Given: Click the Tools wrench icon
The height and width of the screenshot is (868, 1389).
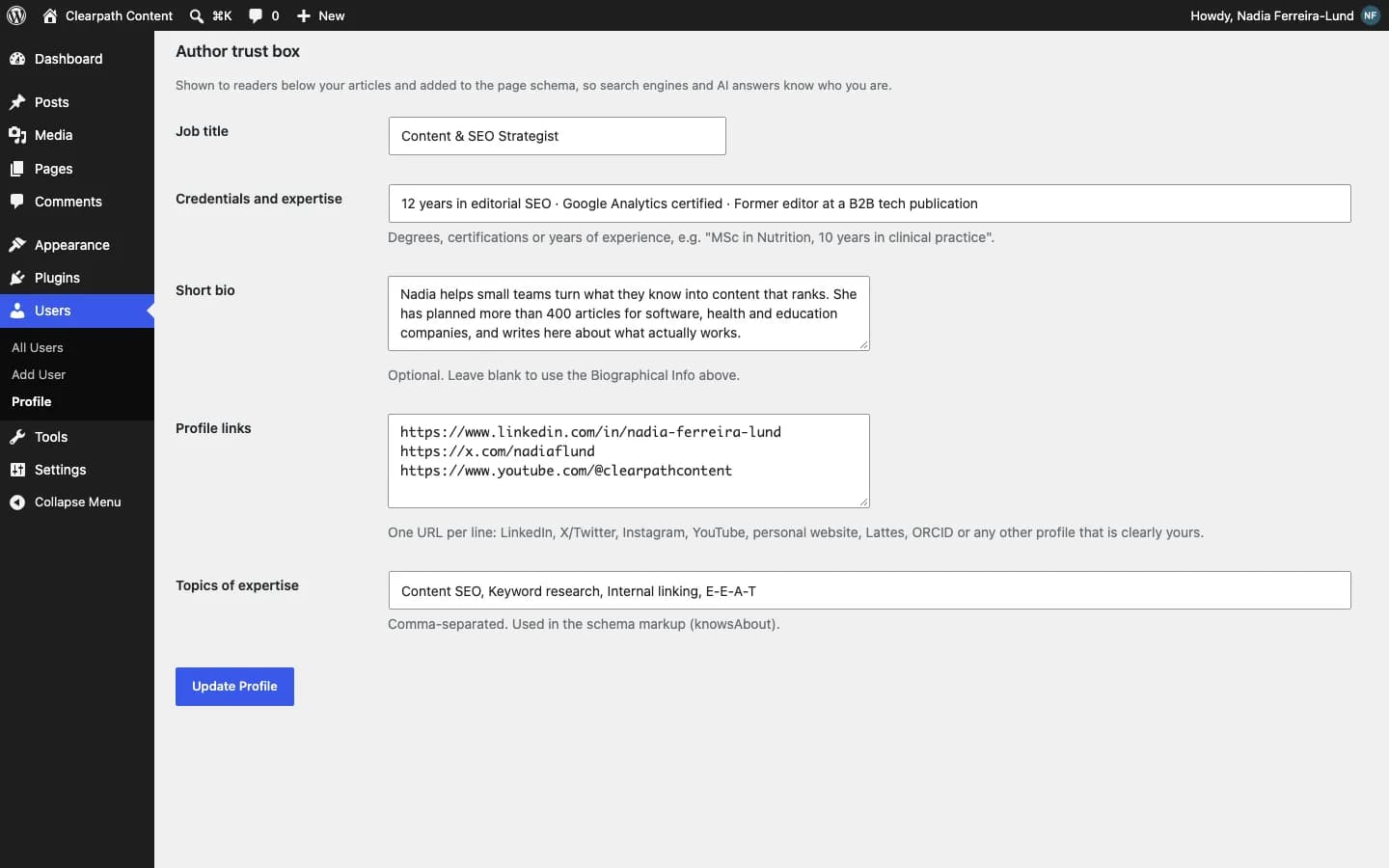Looking at the screenshot, I should (x=17, y=437).
